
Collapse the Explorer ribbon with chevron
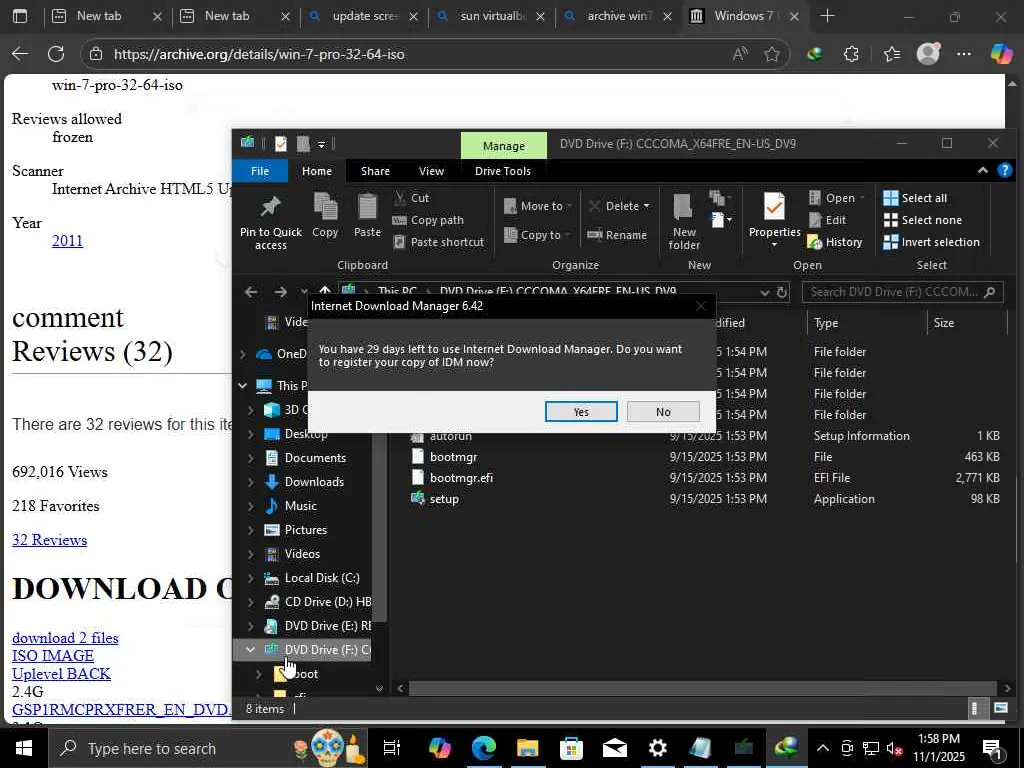tap(982, 170)
